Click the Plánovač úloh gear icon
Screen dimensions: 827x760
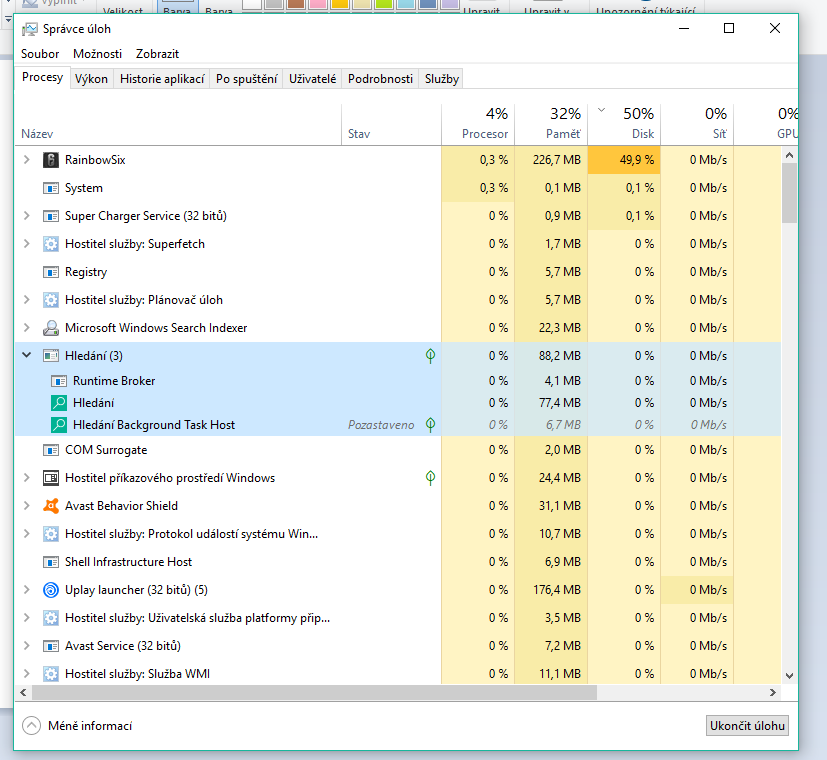click(51, 300)
